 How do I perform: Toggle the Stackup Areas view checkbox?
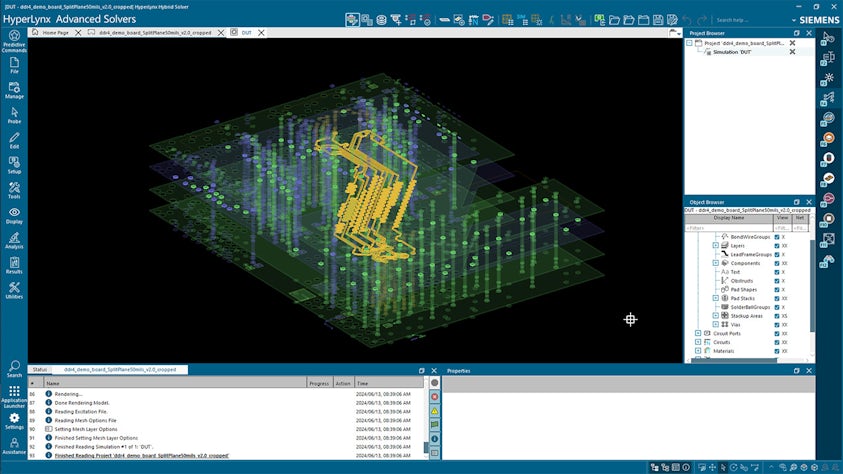tap(777, 316)
